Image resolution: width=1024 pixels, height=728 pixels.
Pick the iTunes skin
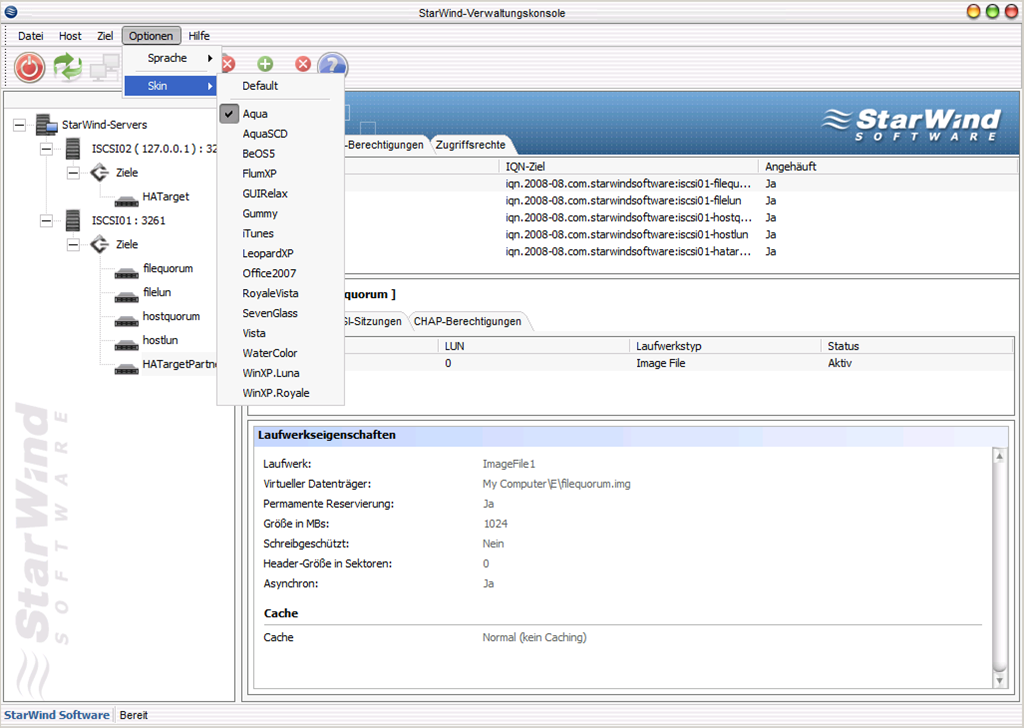coord(258,233)
